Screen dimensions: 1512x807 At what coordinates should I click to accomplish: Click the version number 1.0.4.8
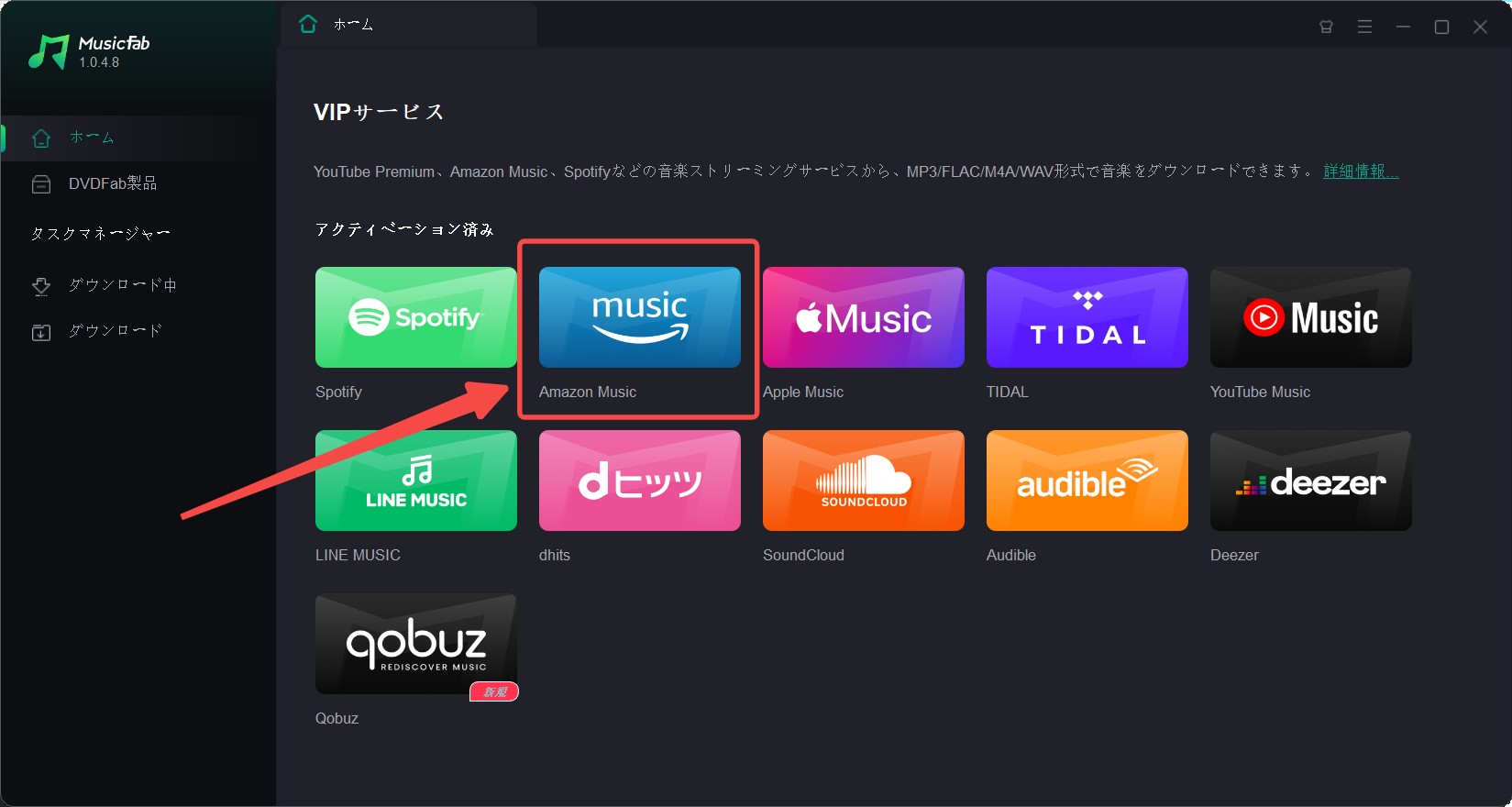[99, 62]
